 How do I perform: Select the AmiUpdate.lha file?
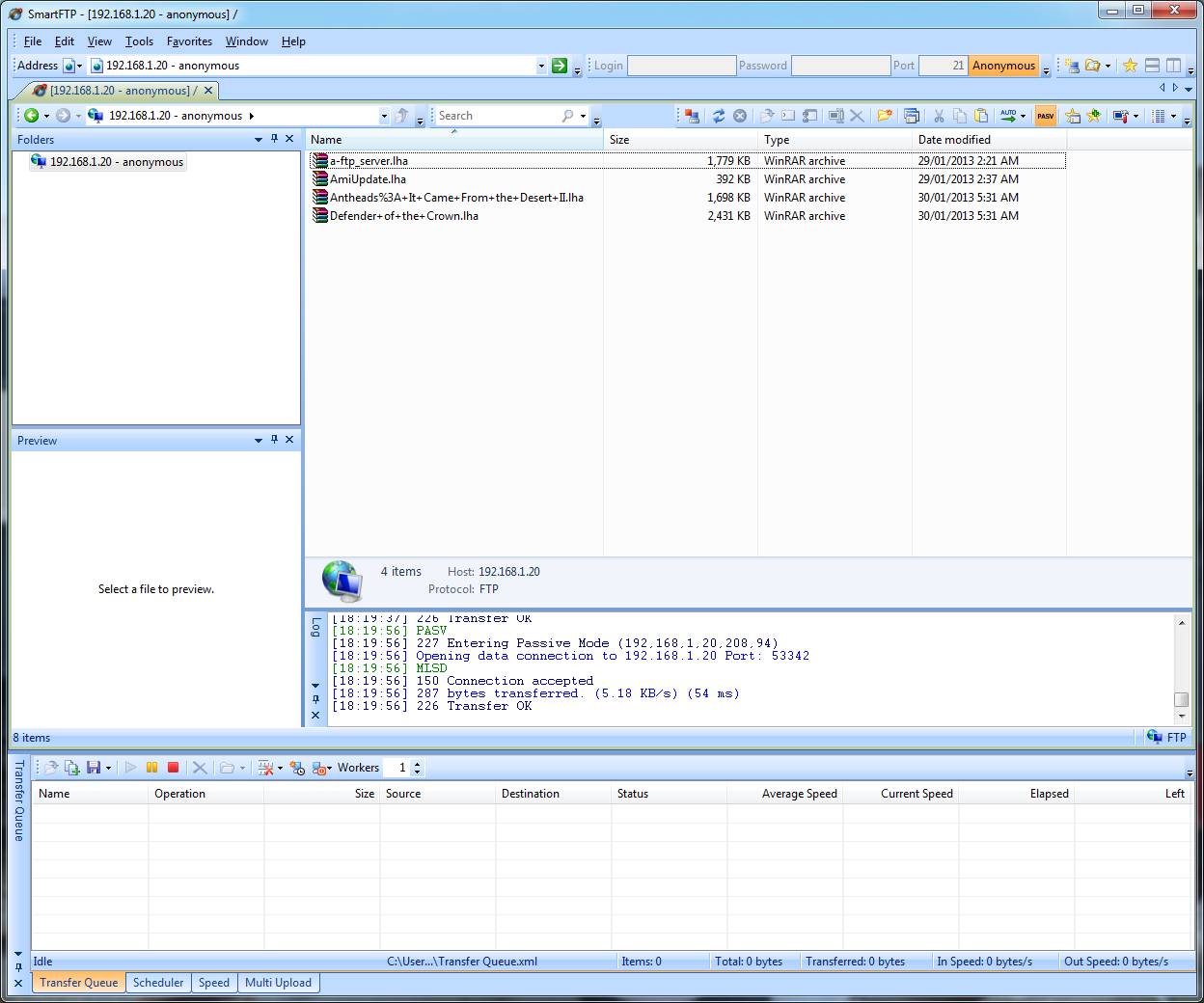click(x=368, y=179)
